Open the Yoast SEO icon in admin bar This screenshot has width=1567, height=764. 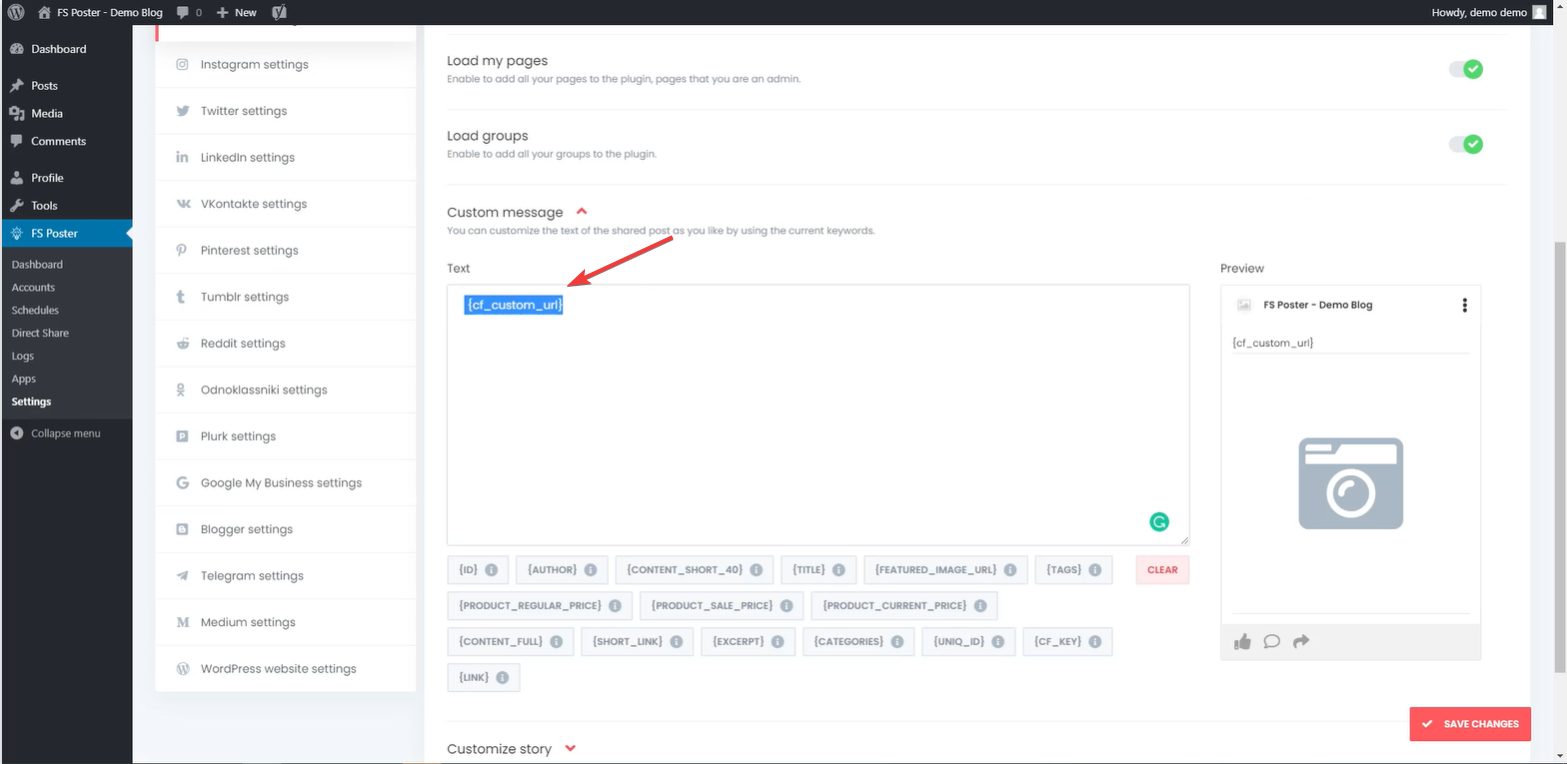coord(280,12)
